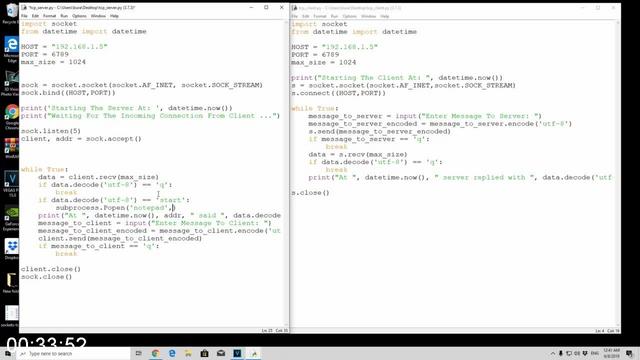Image resolution: width=640 pixels, height=360 pixels.
Task: Minimize the tcp_server editor window
Action: tap(251, 7)
